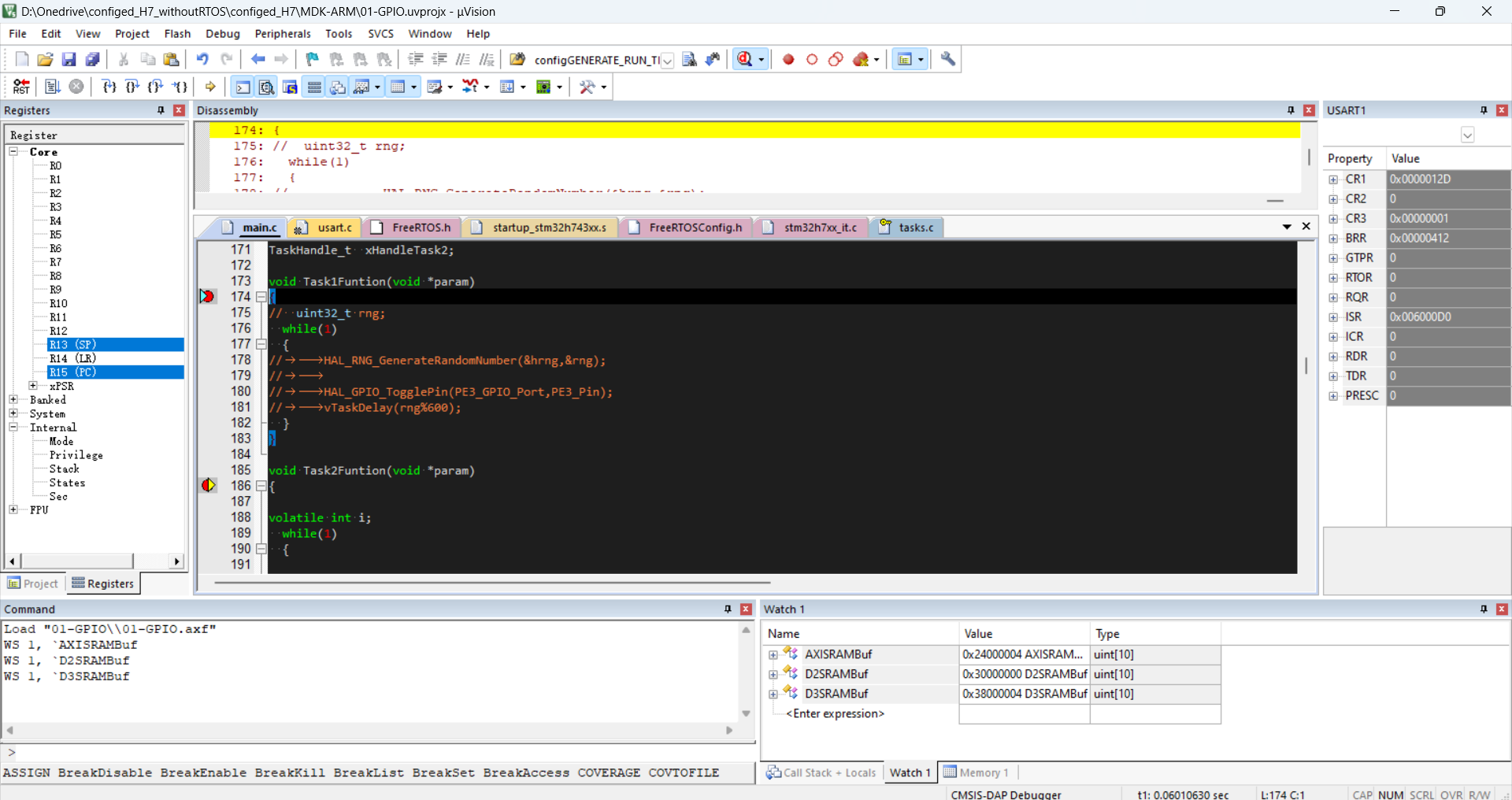Click the Command window scroll-down arrow
Viewport: 1512px width, 800px height.
coord(746,713)
